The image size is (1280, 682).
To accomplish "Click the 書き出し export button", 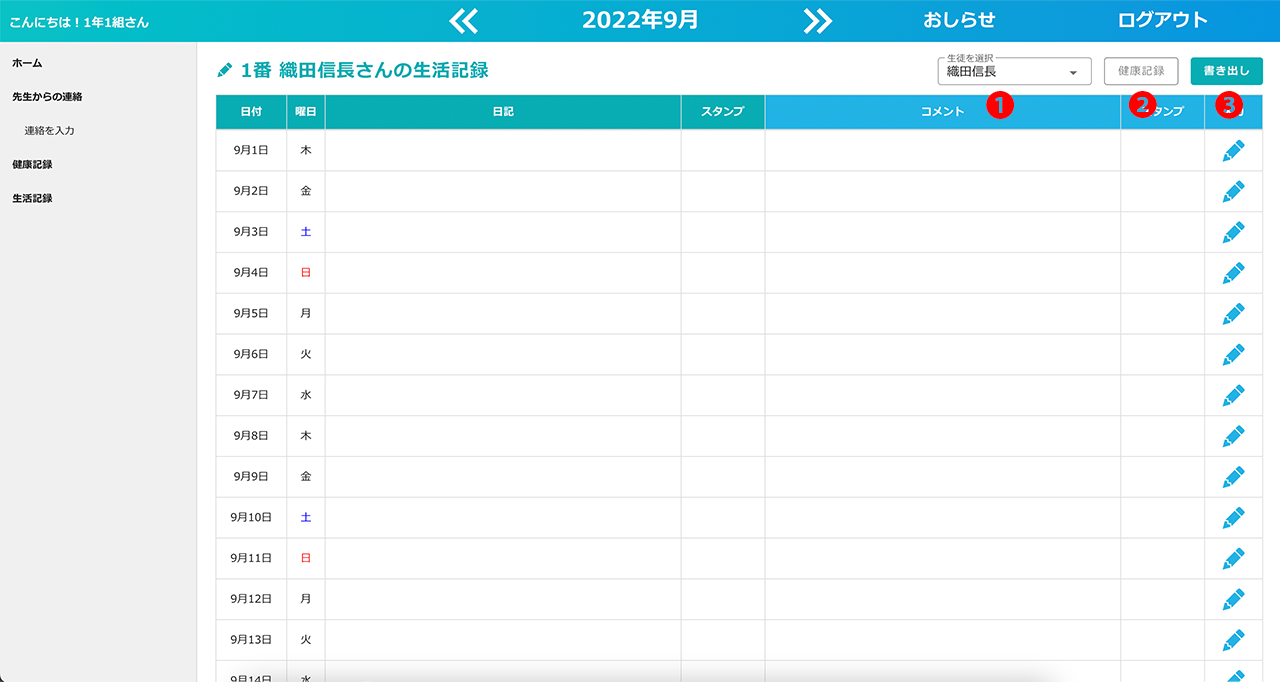I will click(1226, 71).
